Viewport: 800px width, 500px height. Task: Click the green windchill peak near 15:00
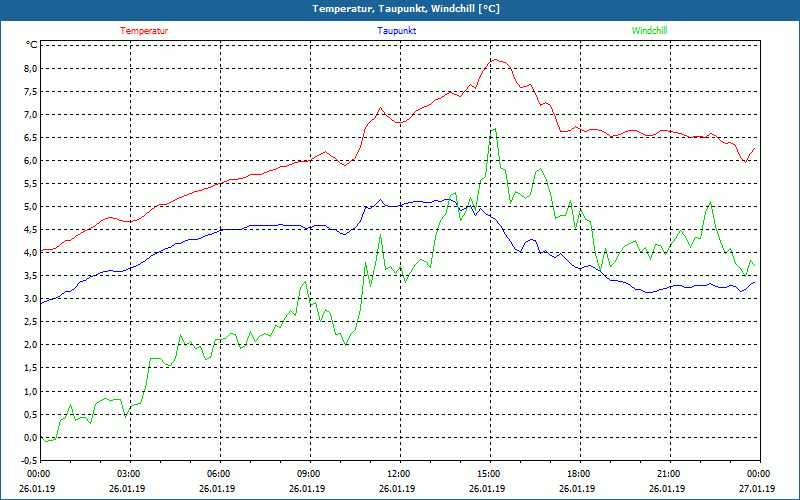coord(493,129)
